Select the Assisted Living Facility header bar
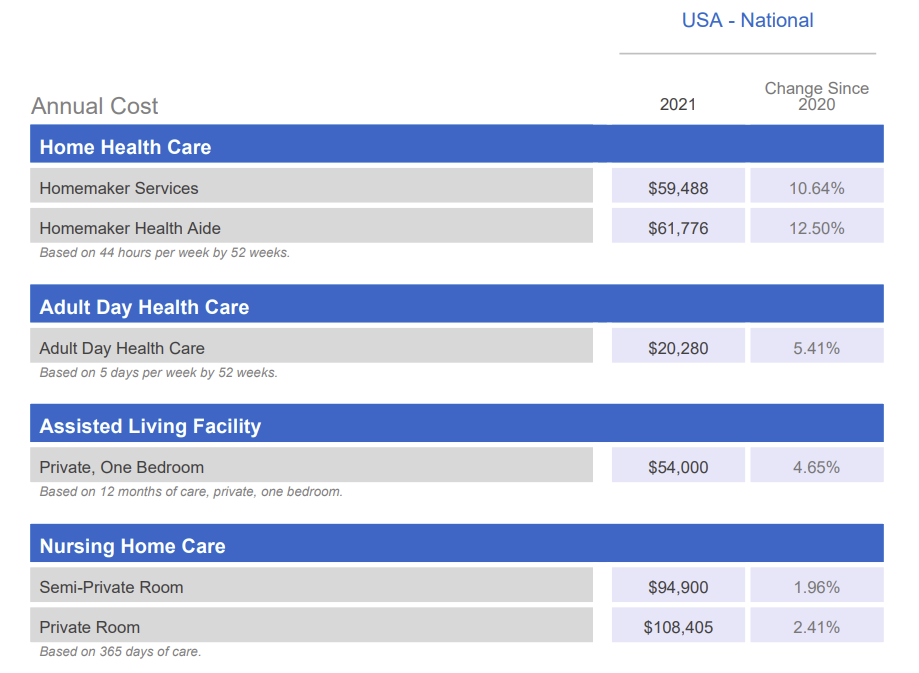The height and width of the screenshot is (673, 919). tap(457, 423)
